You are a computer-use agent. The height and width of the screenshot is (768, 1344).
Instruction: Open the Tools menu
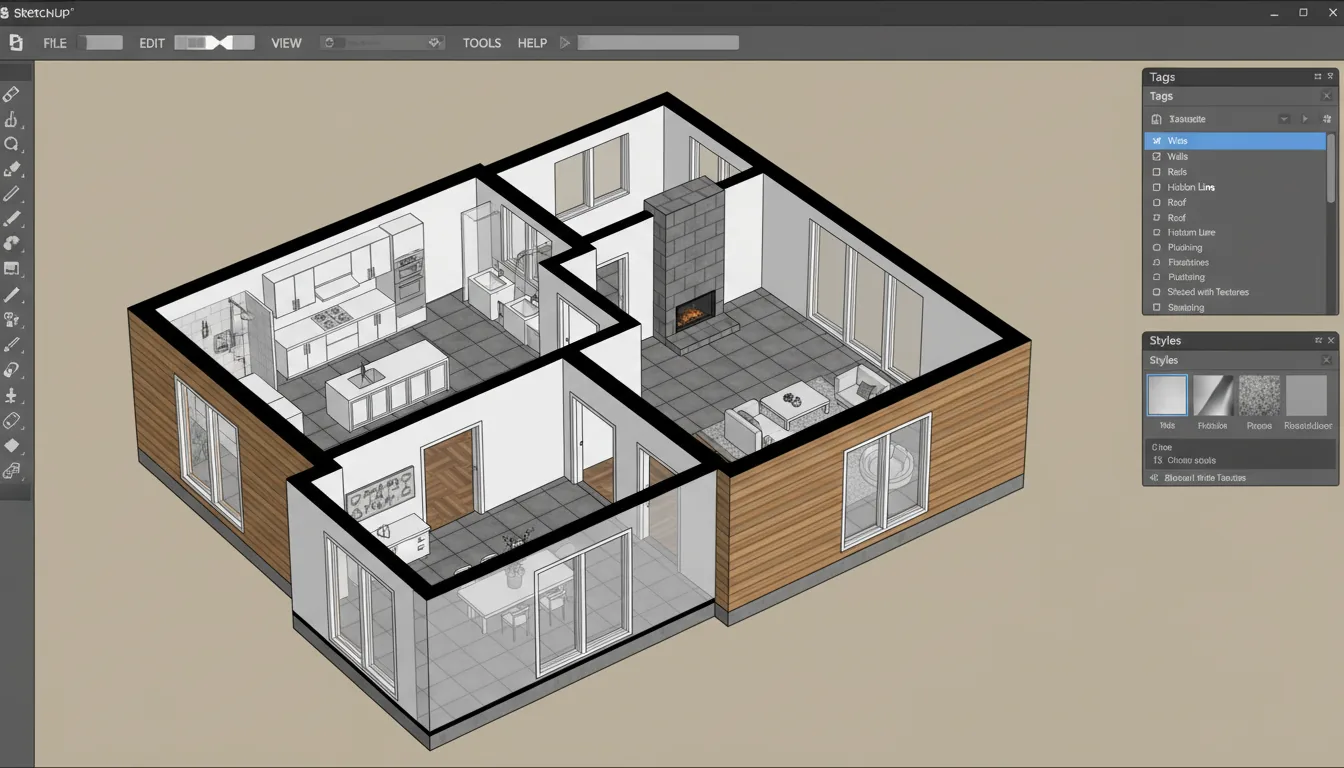pyautogui.click(x=481, y=43)
